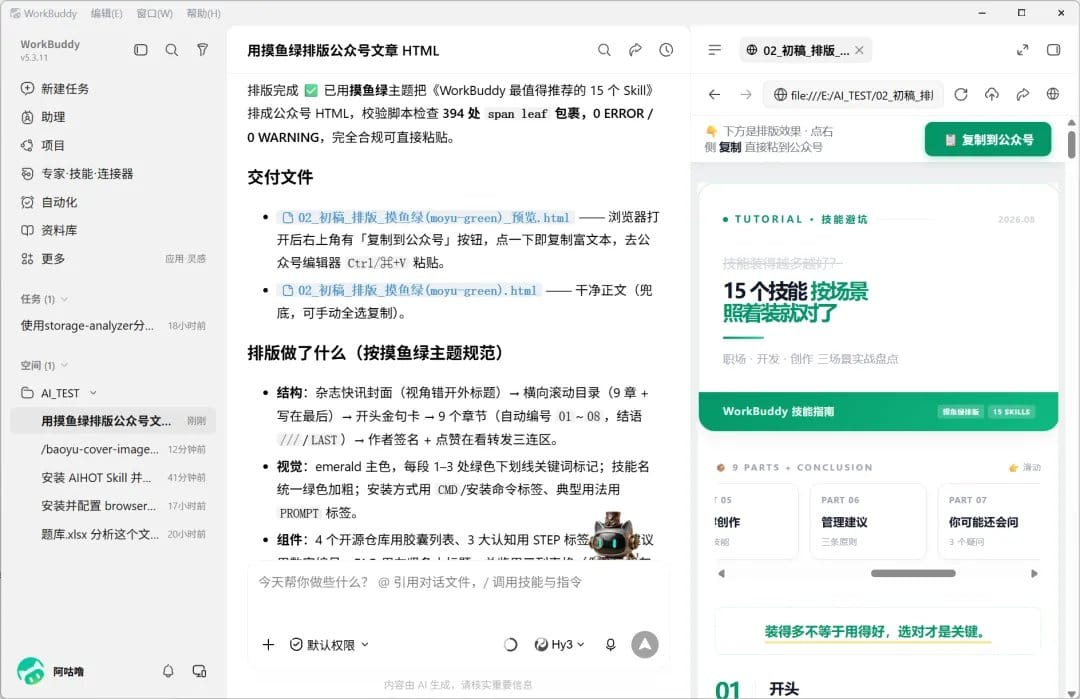
Task: Go back in preview browser
Action: tap(714, 94)
